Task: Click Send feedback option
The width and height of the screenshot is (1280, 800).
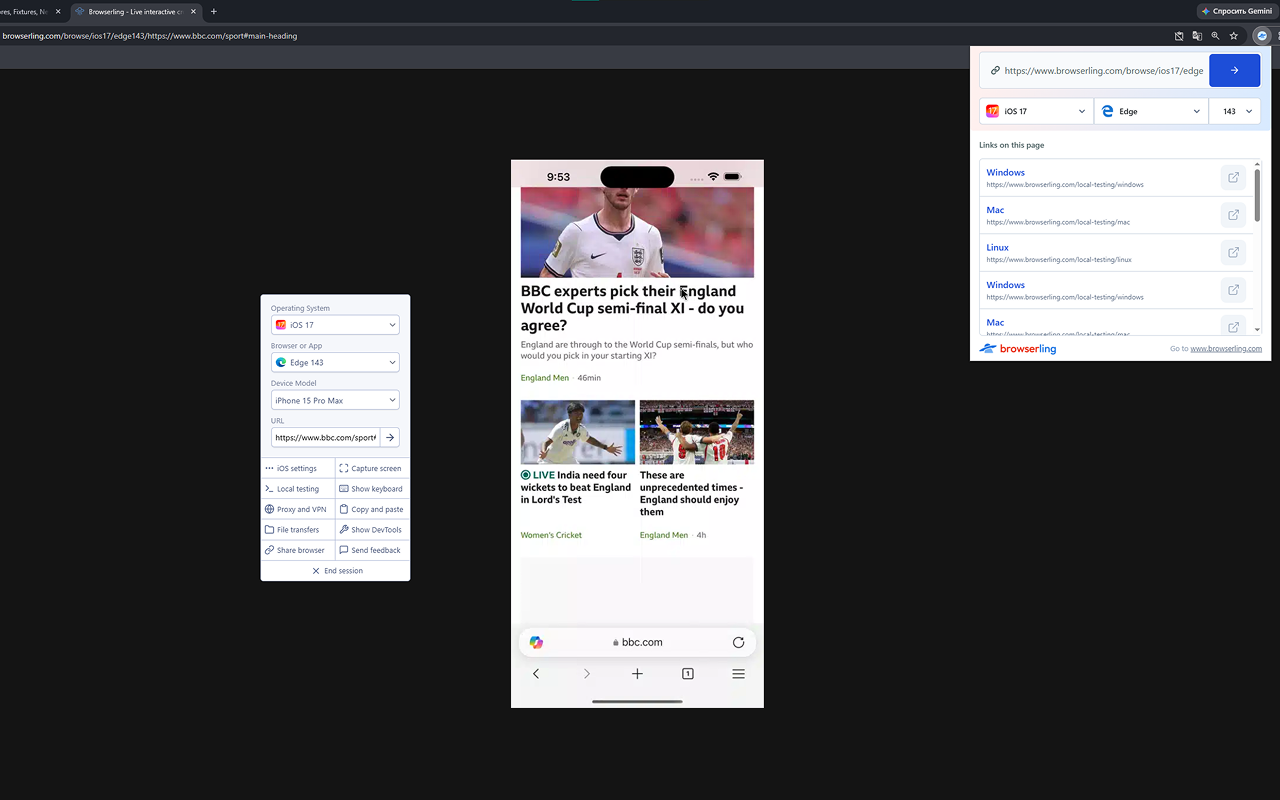Action: (372, 550)
